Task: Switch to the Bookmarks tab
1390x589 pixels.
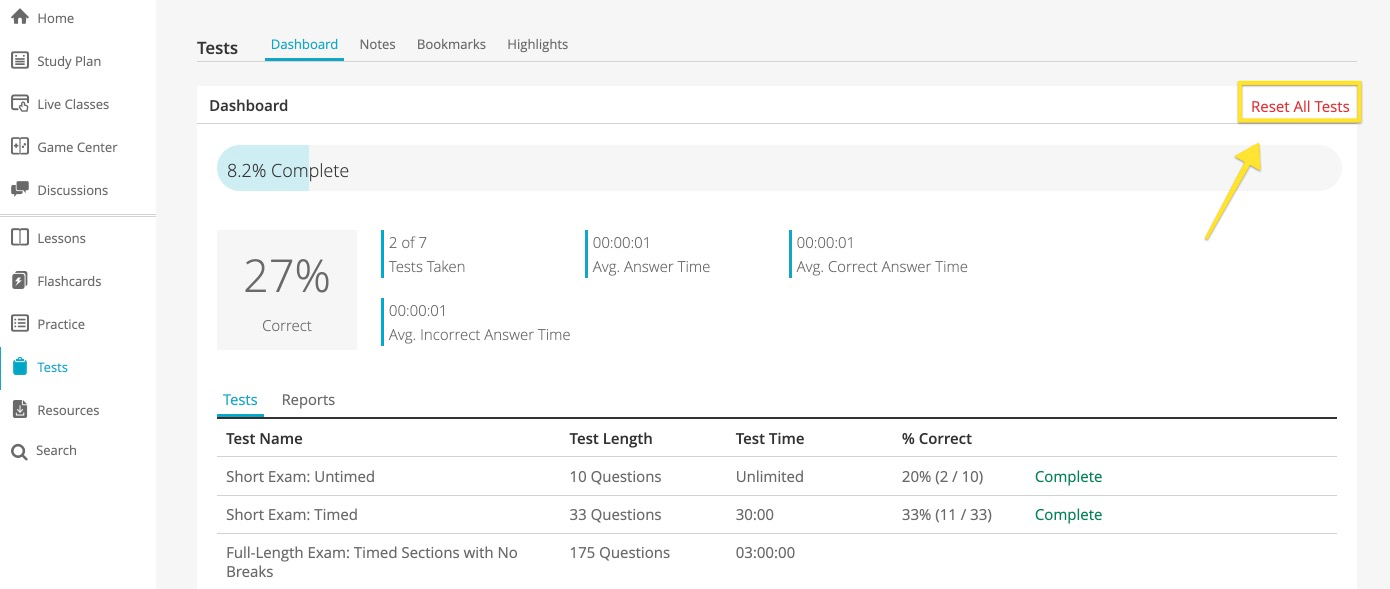Action: point(451,44)
